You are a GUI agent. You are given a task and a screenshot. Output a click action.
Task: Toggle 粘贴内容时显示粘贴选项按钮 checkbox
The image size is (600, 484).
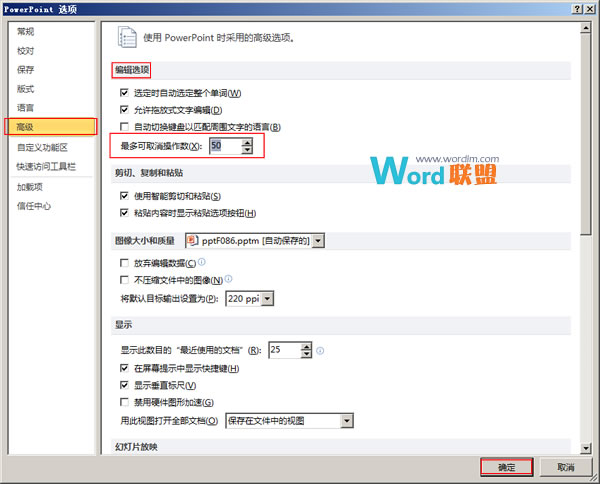click(124, 212)
